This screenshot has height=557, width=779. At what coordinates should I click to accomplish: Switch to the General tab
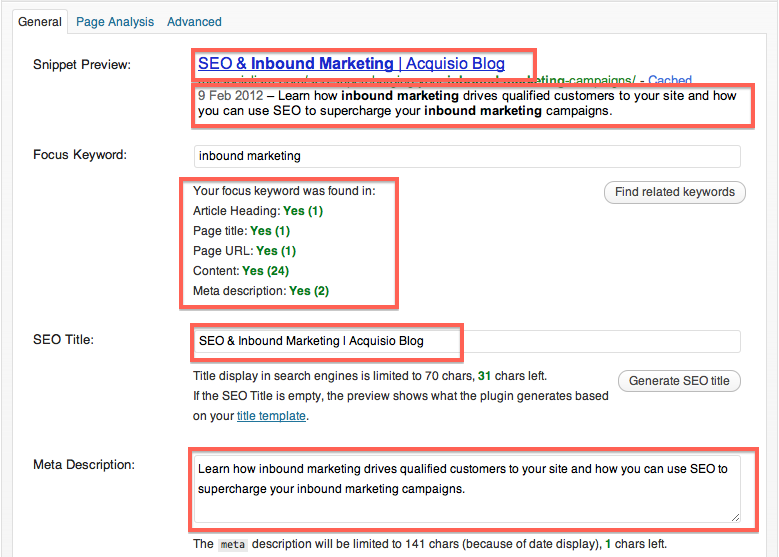pyautogui.click(x=40, y=22)
